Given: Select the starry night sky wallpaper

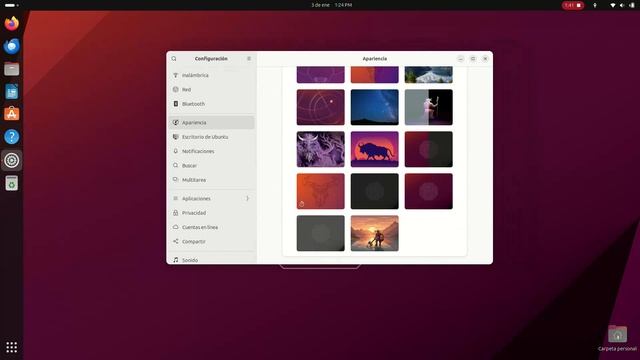Looking at the screenshot, I should [x=374, y=107].
